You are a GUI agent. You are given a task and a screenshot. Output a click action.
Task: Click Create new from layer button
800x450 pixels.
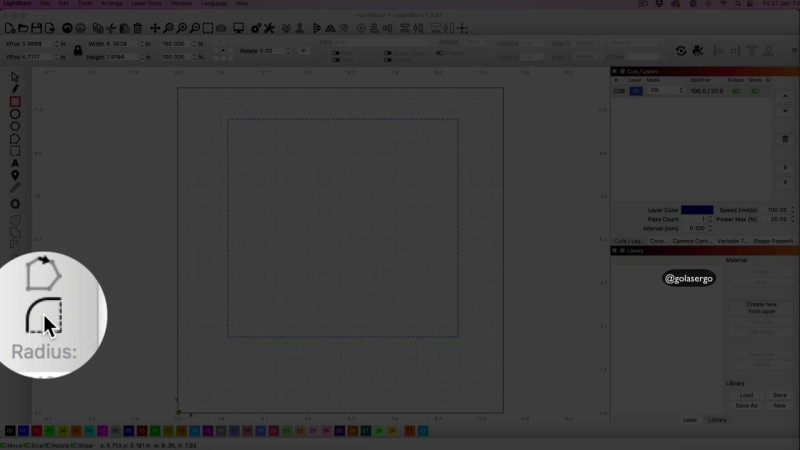761,308
